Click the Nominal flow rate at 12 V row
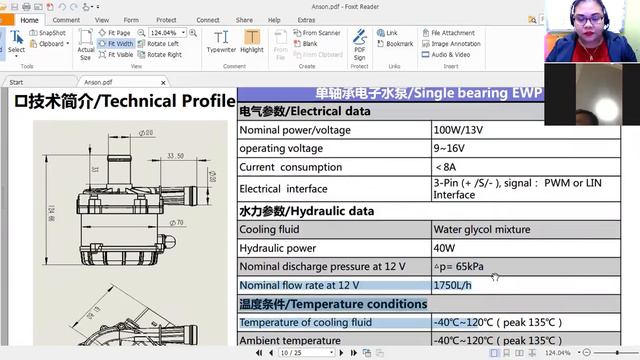 click(x=429, y=285)
